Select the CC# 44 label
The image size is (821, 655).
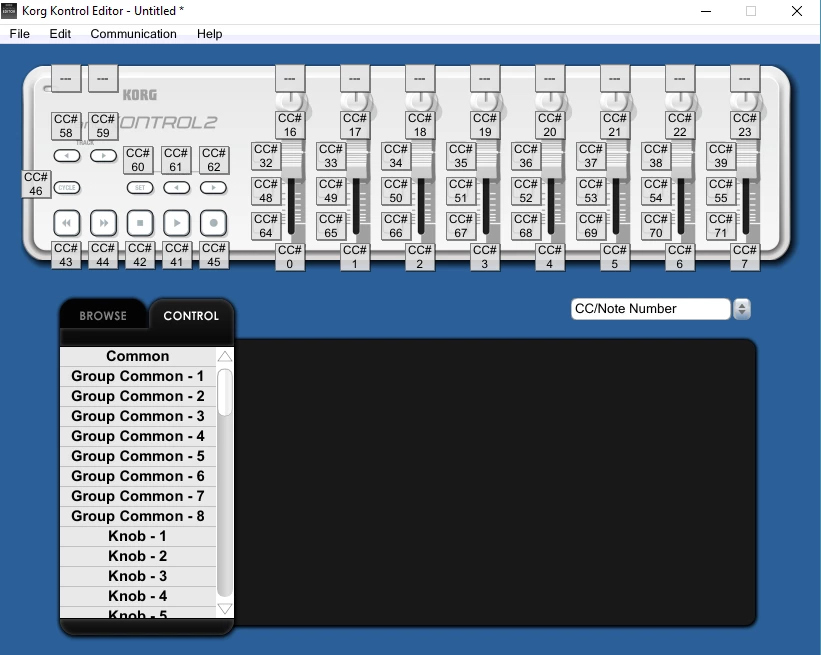pyautogui.click(x=103, y=255)
